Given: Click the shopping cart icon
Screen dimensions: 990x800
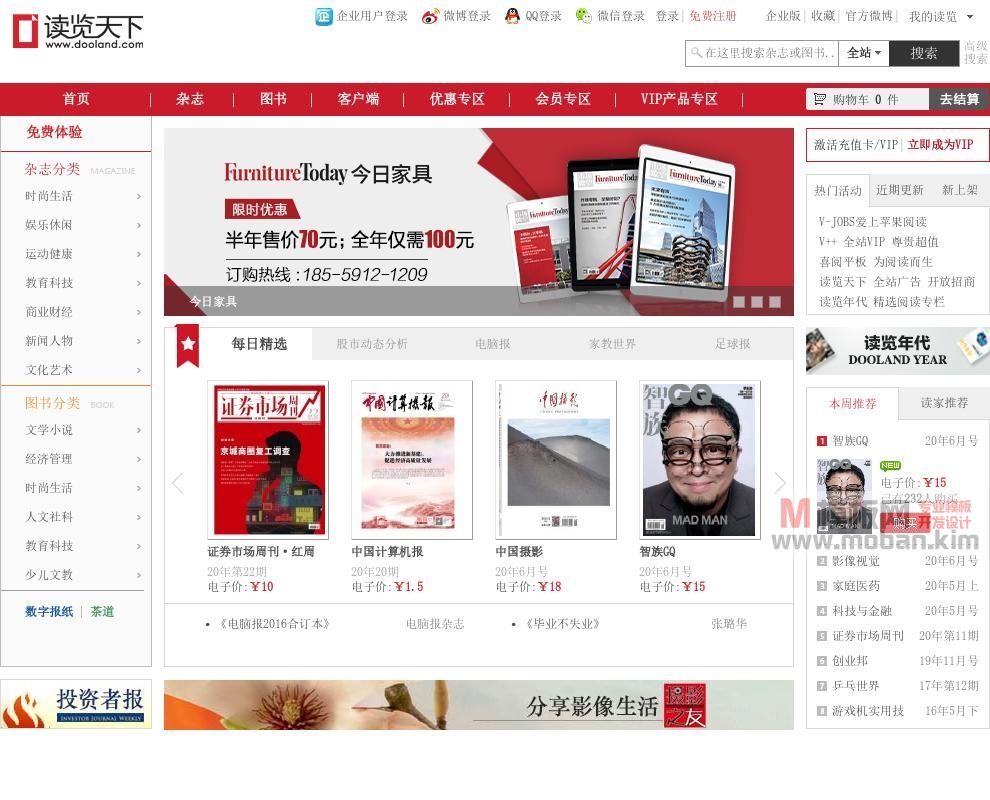Looking at the screenshot, I should click(x=820, y=99).
